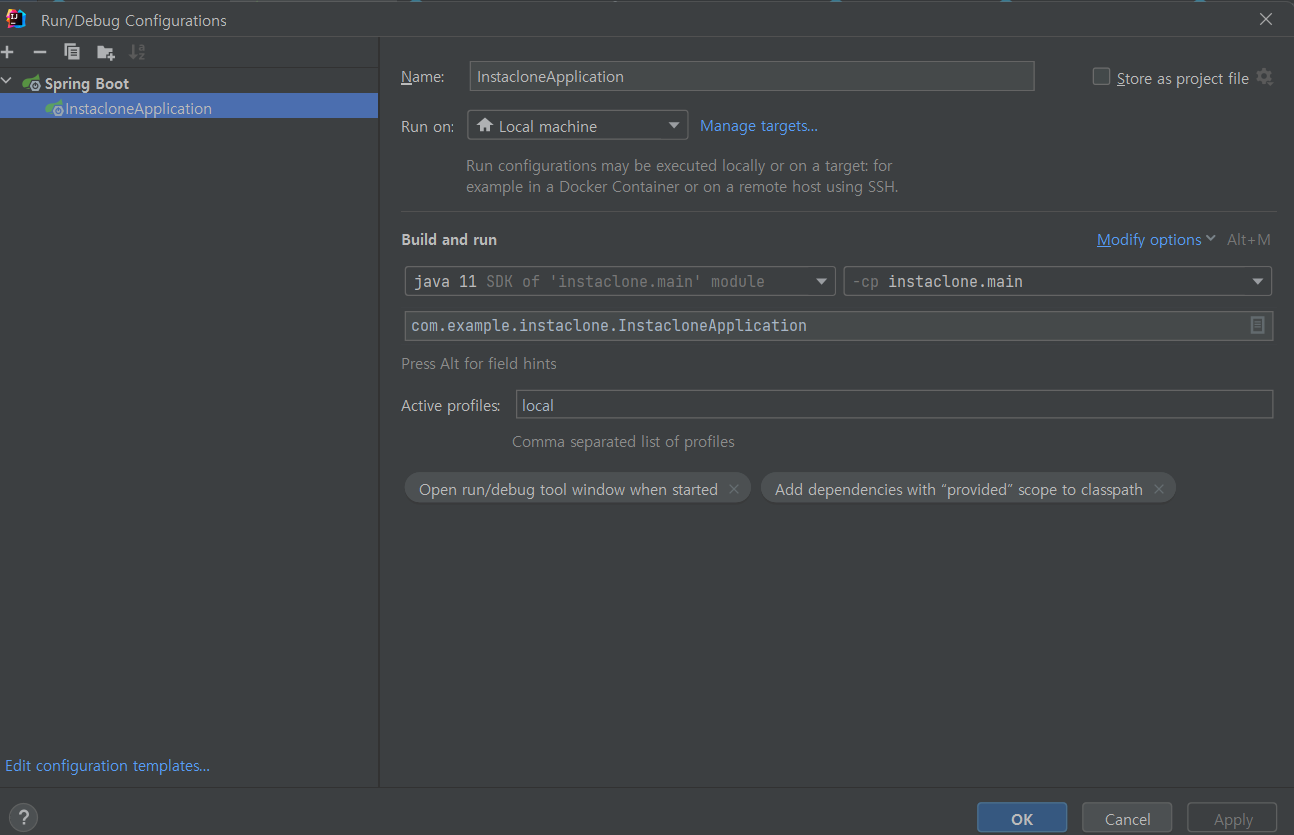Save configuration to a new folder
The image size is (1294, 835).
click(x=105, y=52)
